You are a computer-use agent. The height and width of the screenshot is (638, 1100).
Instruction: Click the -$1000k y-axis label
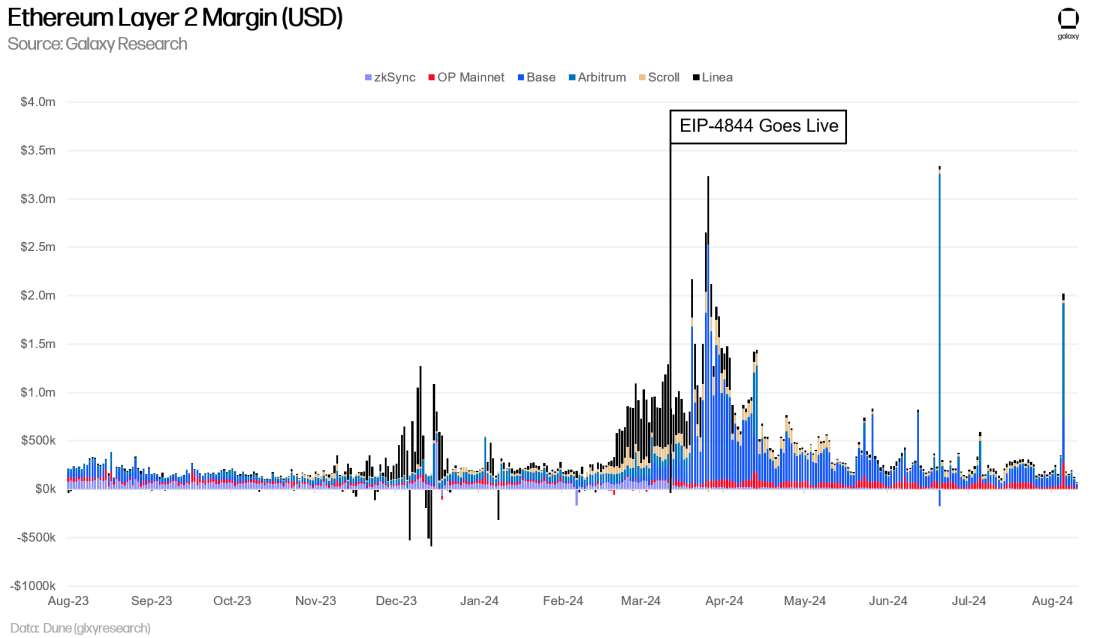point(33,585)
